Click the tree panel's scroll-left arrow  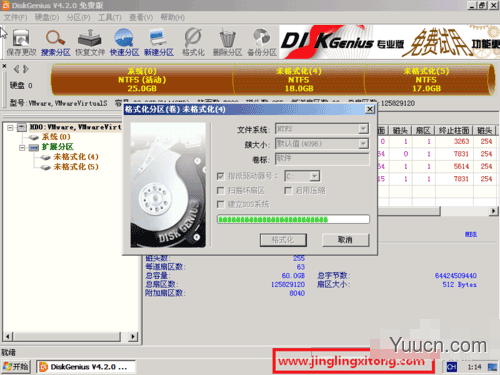[8, 336]
